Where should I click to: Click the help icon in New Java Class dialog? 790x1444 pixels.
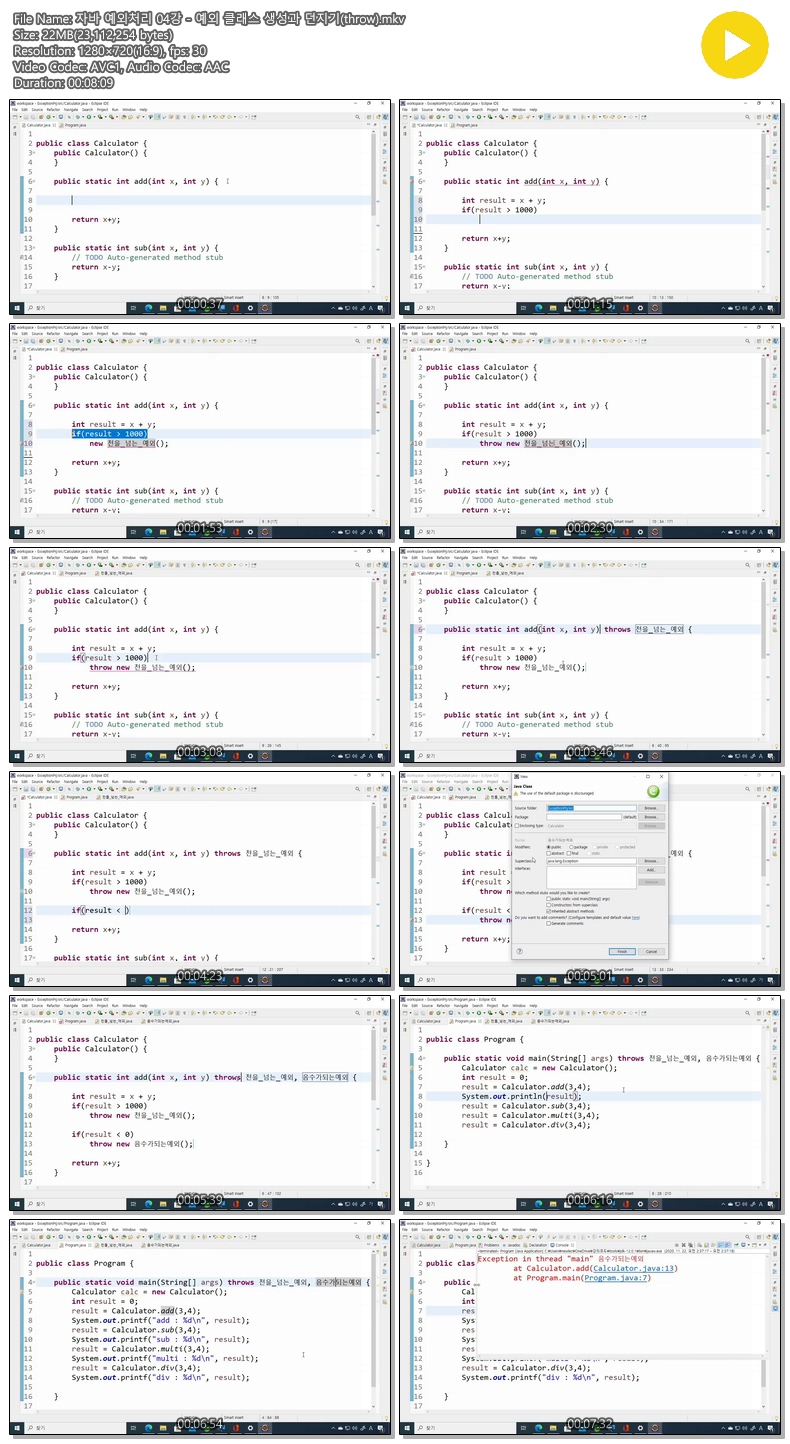(519, 951)
